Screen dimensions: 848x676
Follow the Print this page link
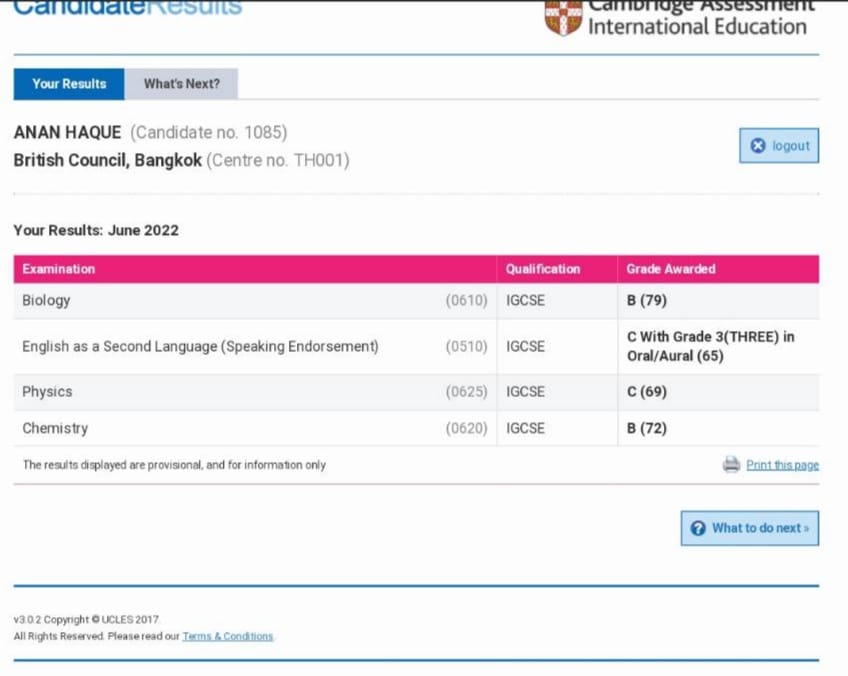pyautogui.click(x=782, y=465)
